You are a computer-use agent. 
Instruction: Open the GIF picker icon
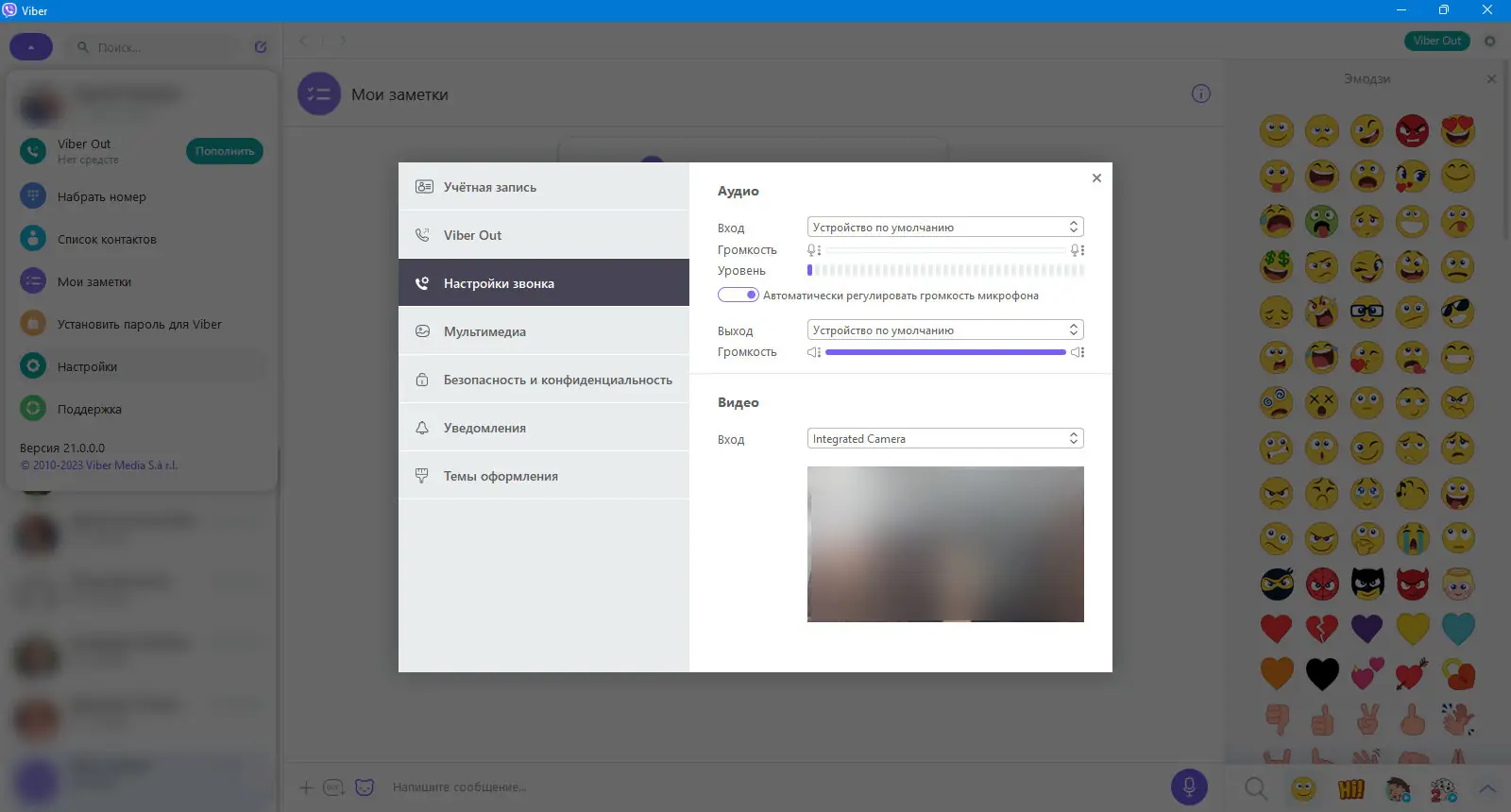333,787
